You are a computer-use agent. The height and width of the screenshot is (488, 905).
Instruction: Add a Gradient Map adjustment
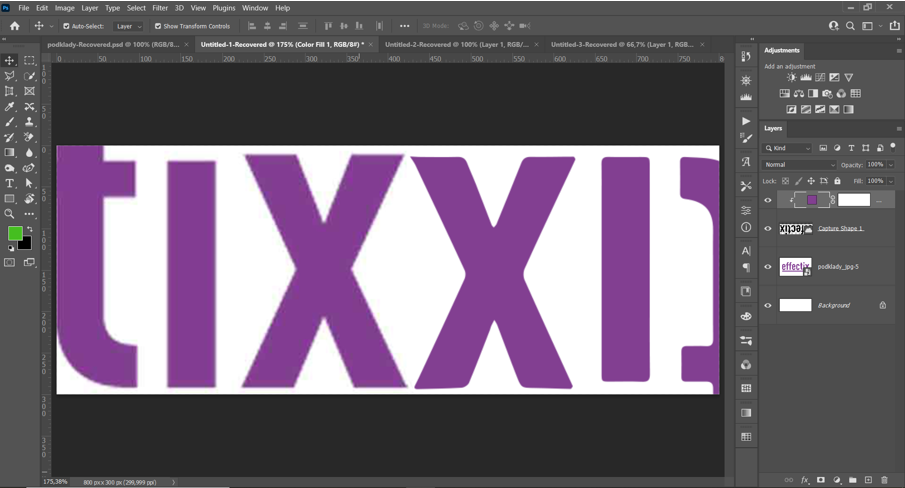(848, 110)
